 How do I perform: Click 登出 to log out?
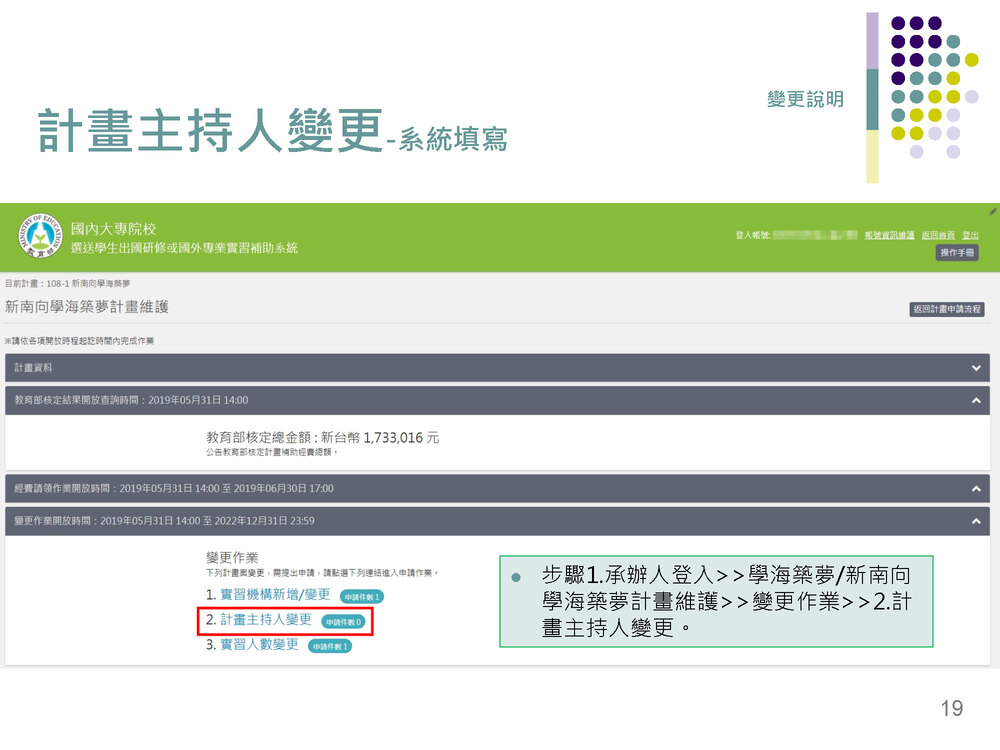970,235
